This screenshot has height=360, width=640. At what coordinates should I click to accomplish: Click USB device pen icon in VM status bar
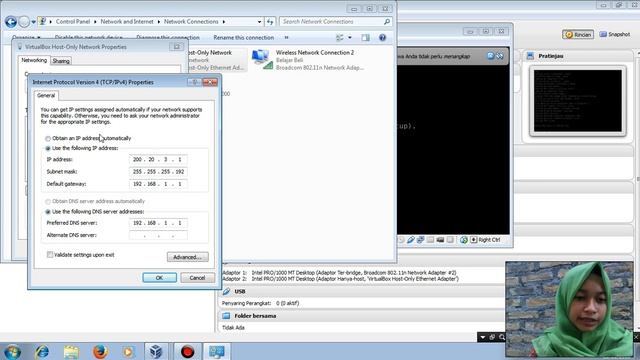411,240
